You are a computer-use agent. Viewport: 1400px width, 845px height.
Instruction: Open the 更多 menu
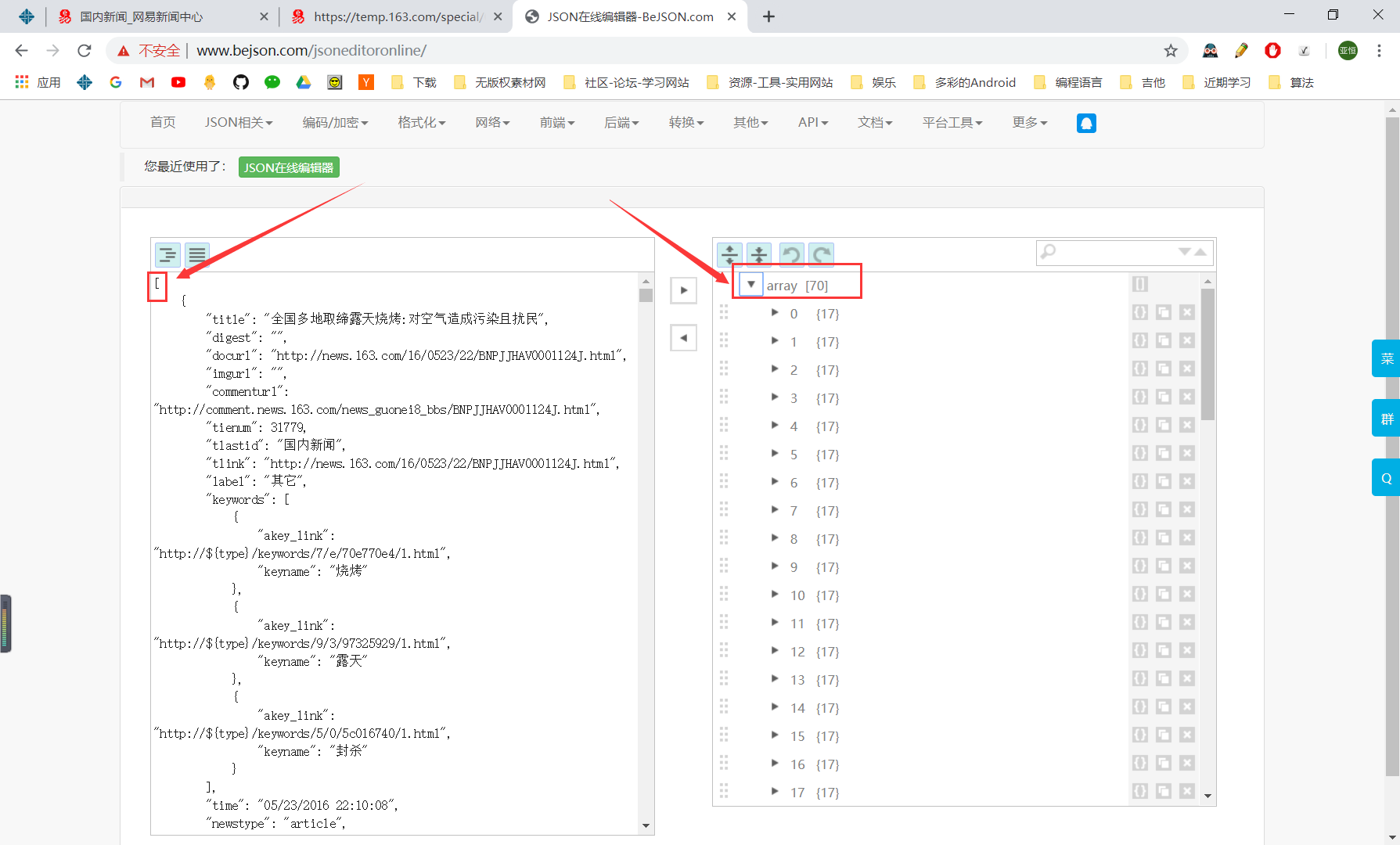click(1030, 123)
